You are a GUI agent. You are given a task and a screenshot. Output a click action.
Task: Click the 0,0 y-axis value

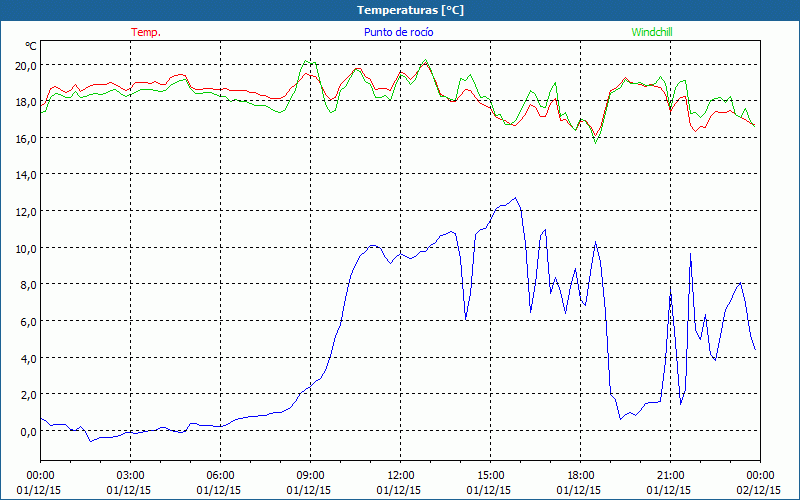28,432
